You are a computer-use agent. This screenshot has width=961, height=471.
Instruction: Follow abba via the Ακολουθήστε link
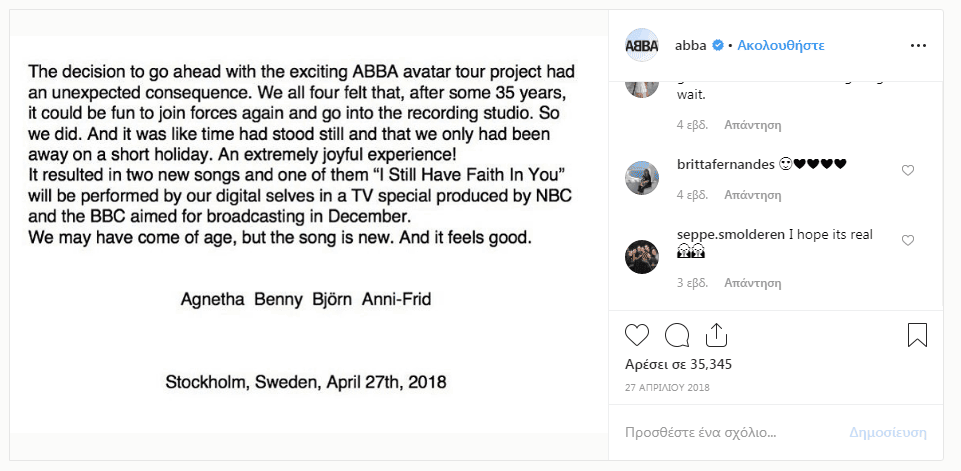781,46
